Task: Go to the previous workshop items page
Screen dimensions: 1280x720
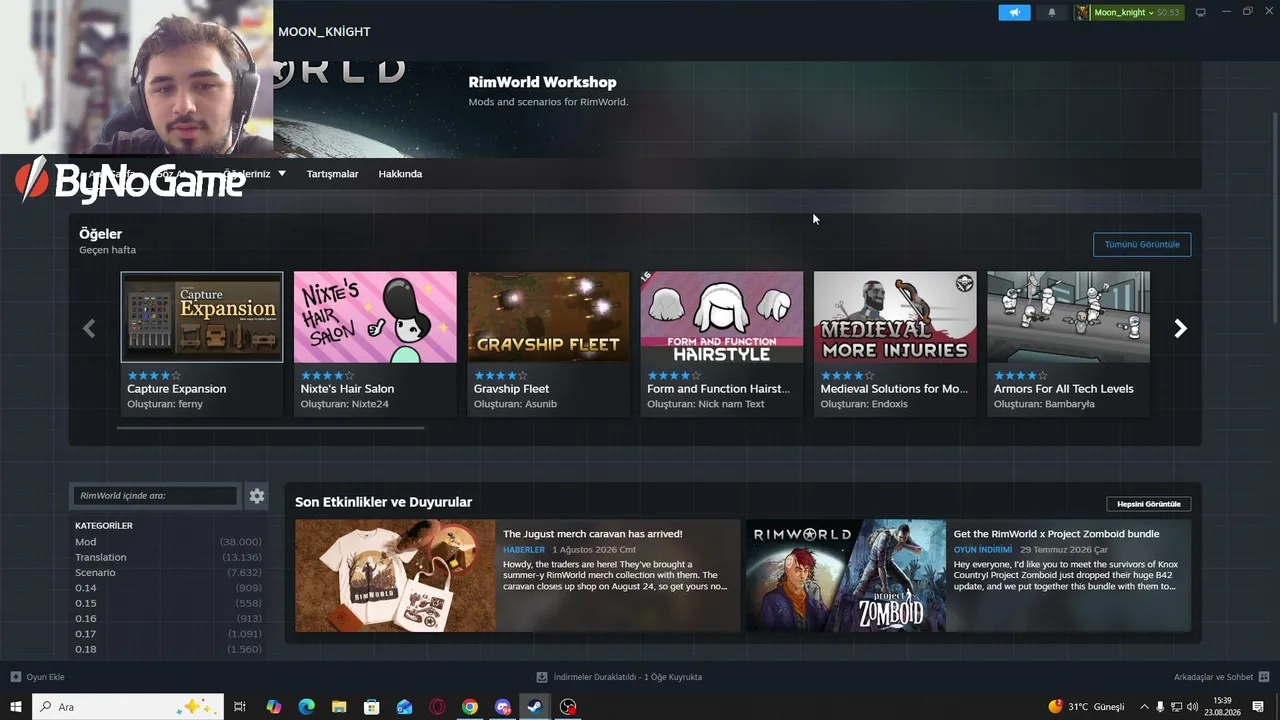Action: [x=89, y=328]
